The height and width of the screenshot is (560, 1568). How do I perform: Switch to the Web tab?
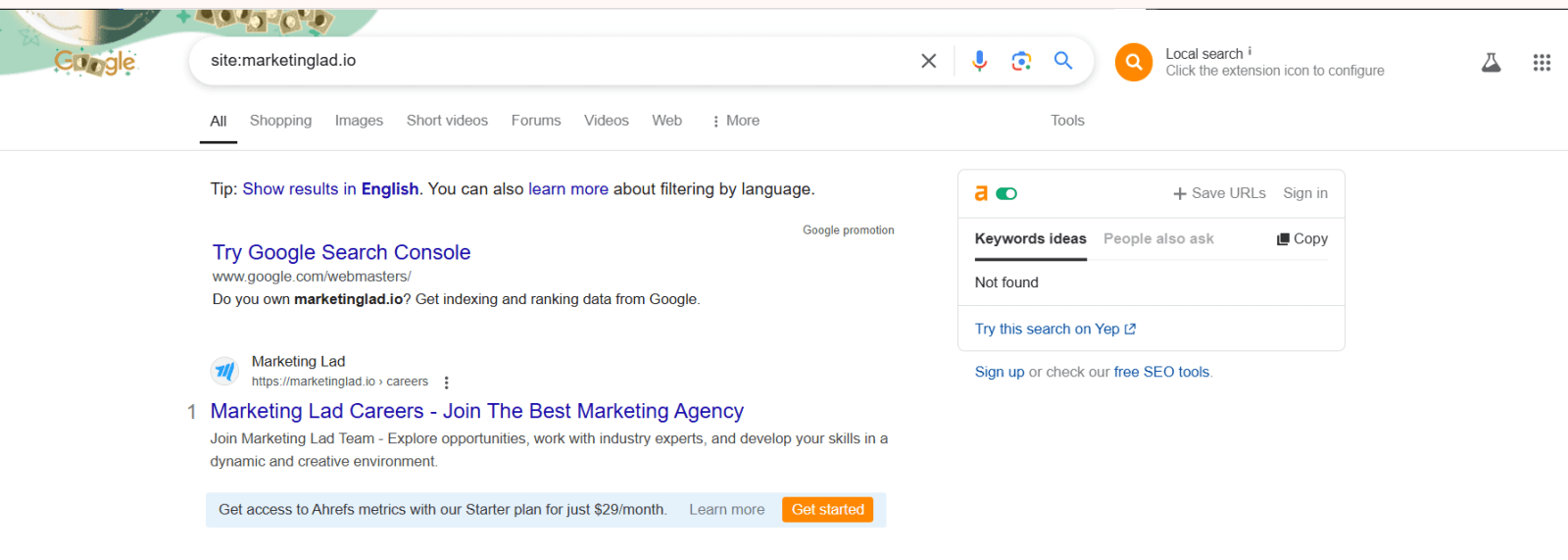[x=667, y=121]
